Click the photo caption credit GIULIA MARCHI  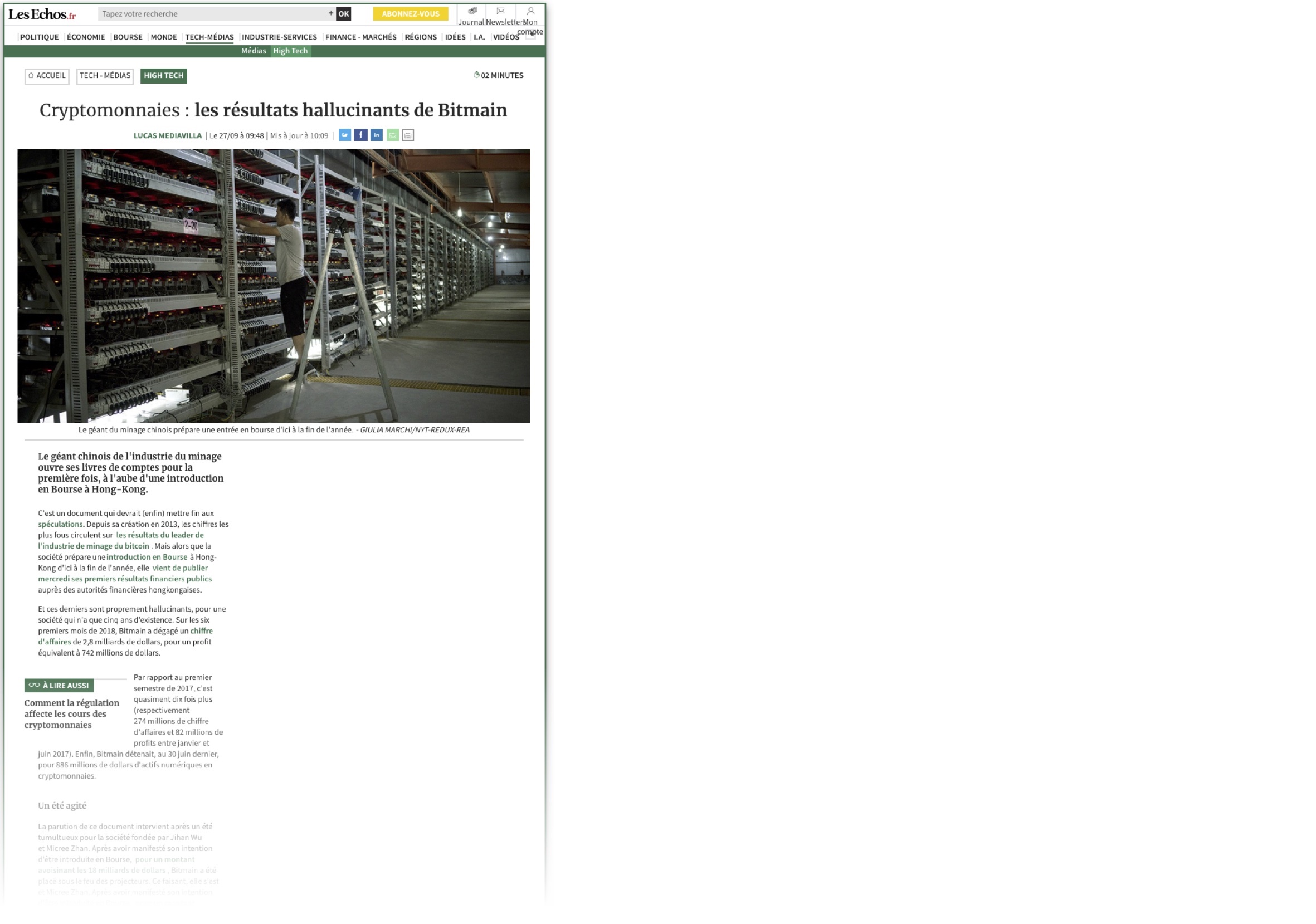point(415,429)
